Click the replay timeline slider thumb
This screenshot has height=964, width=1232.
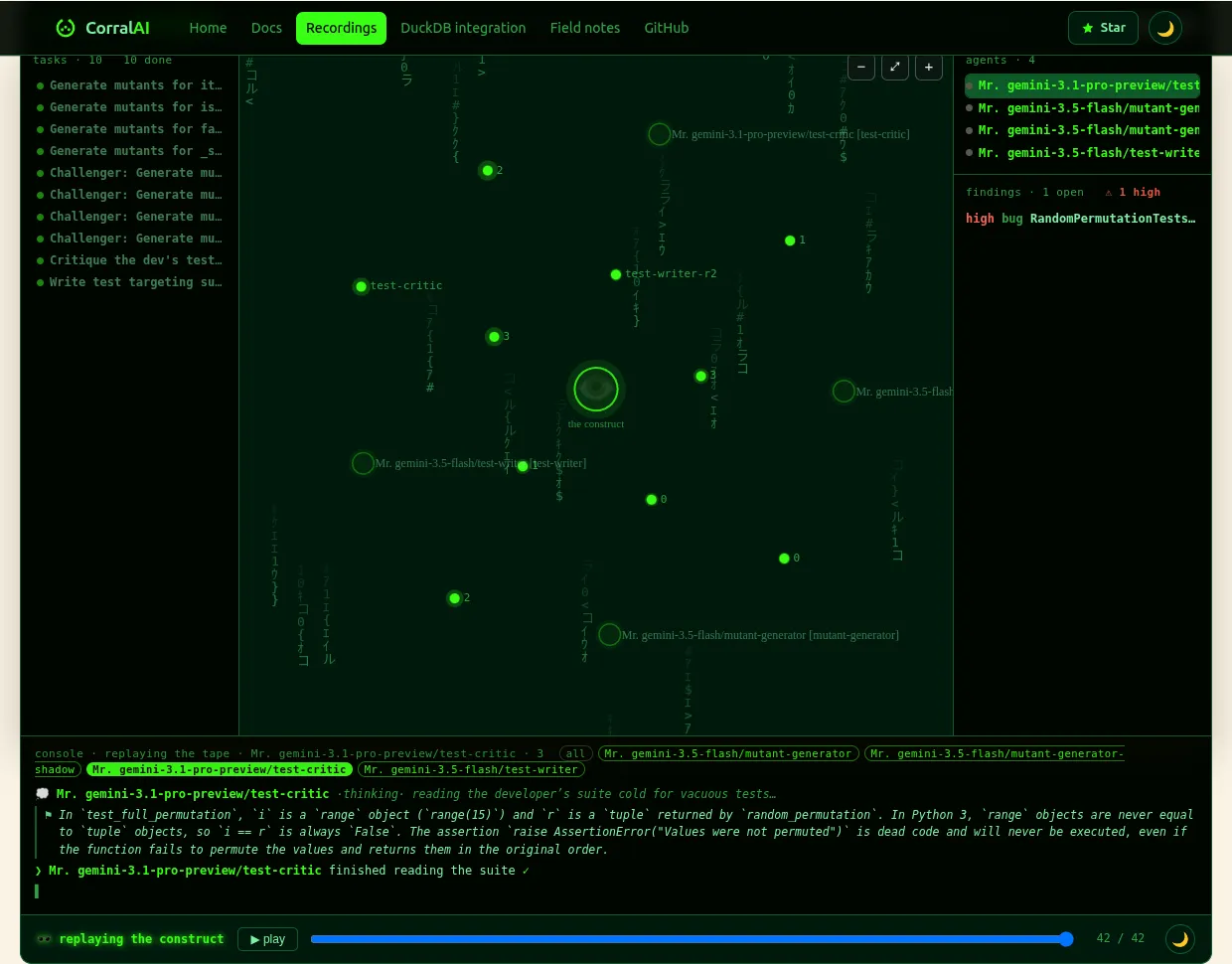pyautogui.click(x=1066, y=939)
